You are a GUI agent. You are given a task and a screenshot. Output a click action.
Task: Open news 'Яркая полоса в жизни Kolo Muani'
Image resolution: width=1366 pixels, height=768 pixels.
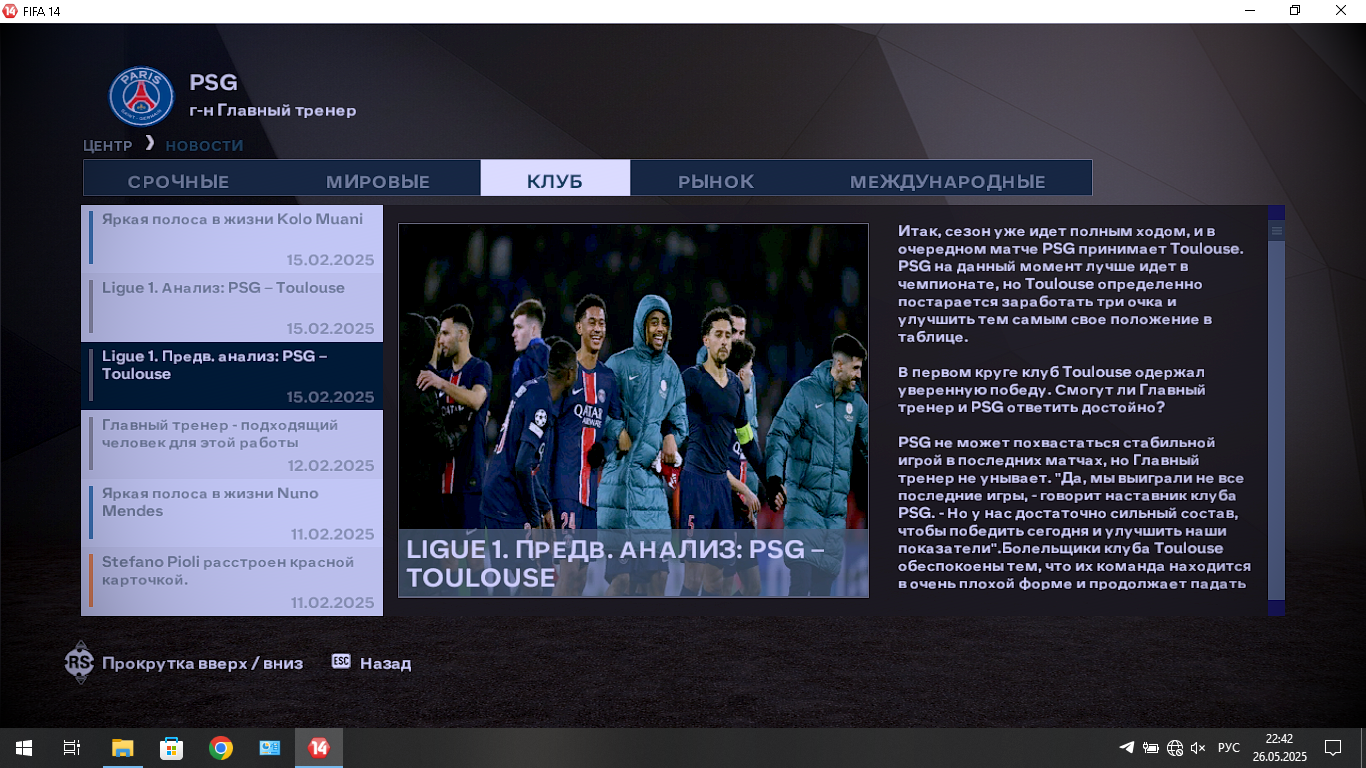click(232, 240)
